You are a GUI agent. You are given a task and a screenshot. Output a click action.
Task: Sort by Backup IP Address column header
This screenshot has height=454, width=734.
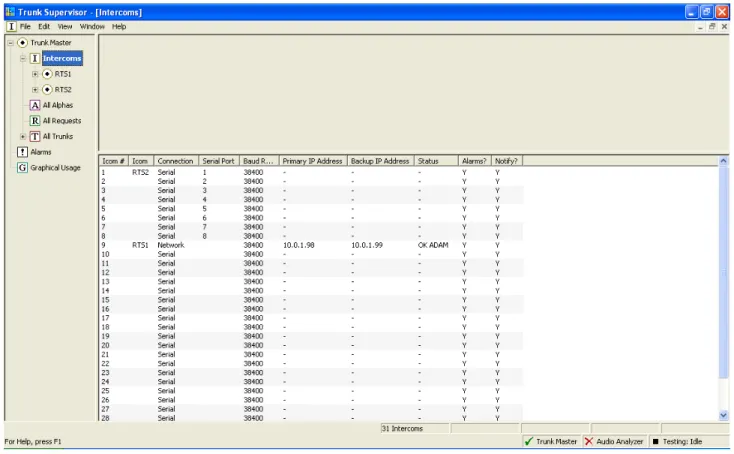tap(380, 161)
